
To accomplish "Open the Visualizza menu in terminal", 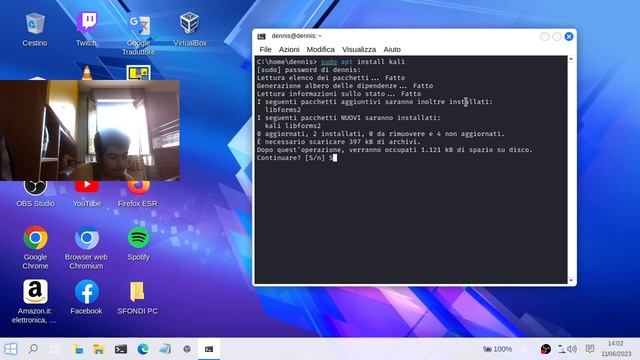I will click(359, 49).
